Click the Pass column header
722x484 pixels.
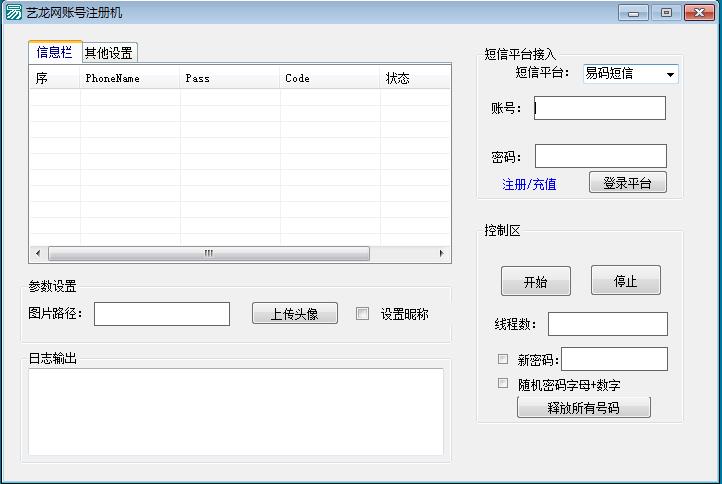[230, 78]
